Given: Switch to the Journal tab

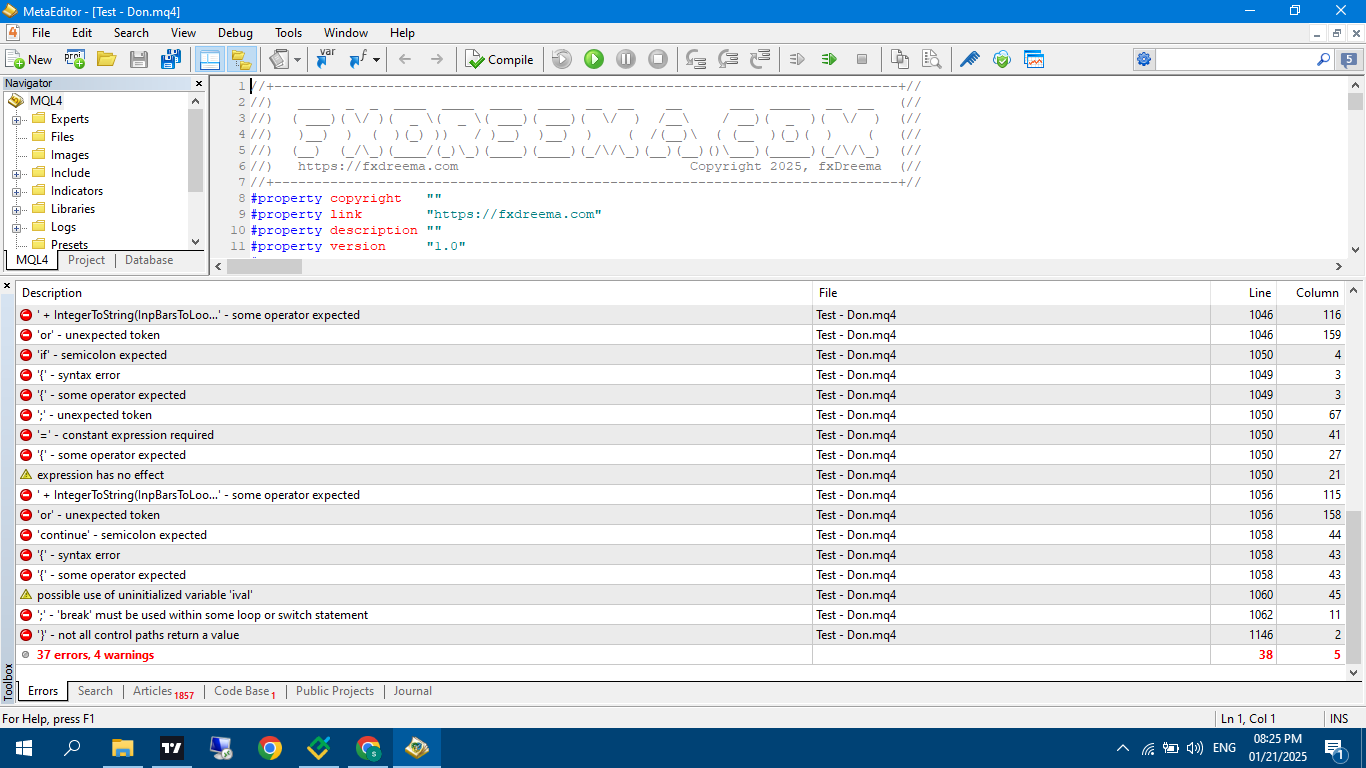Looking at the screenshot, I should [413, 691].
